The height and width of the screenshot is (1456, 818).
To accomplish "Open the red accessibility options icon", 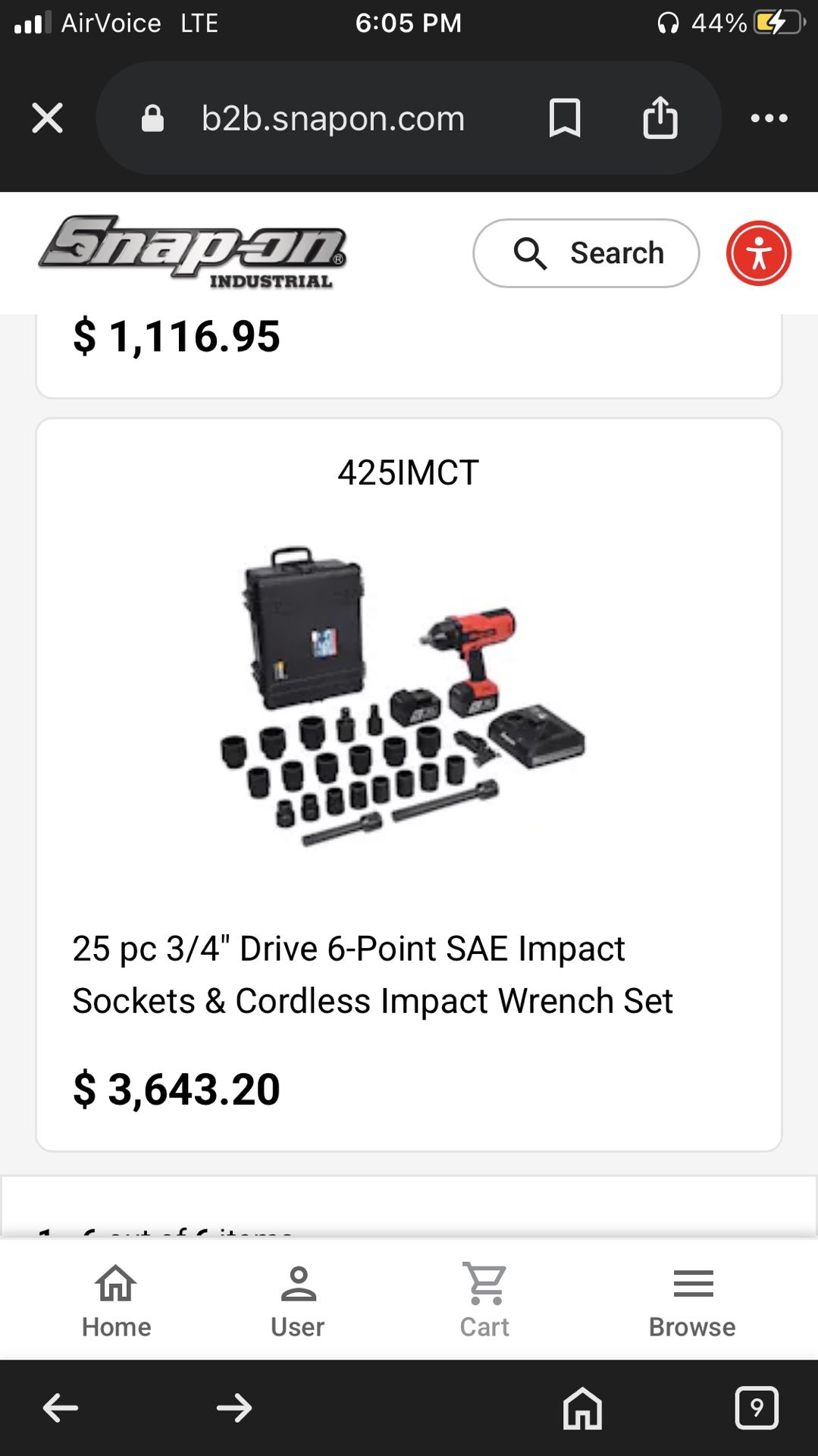I will (x=759, y=253).
